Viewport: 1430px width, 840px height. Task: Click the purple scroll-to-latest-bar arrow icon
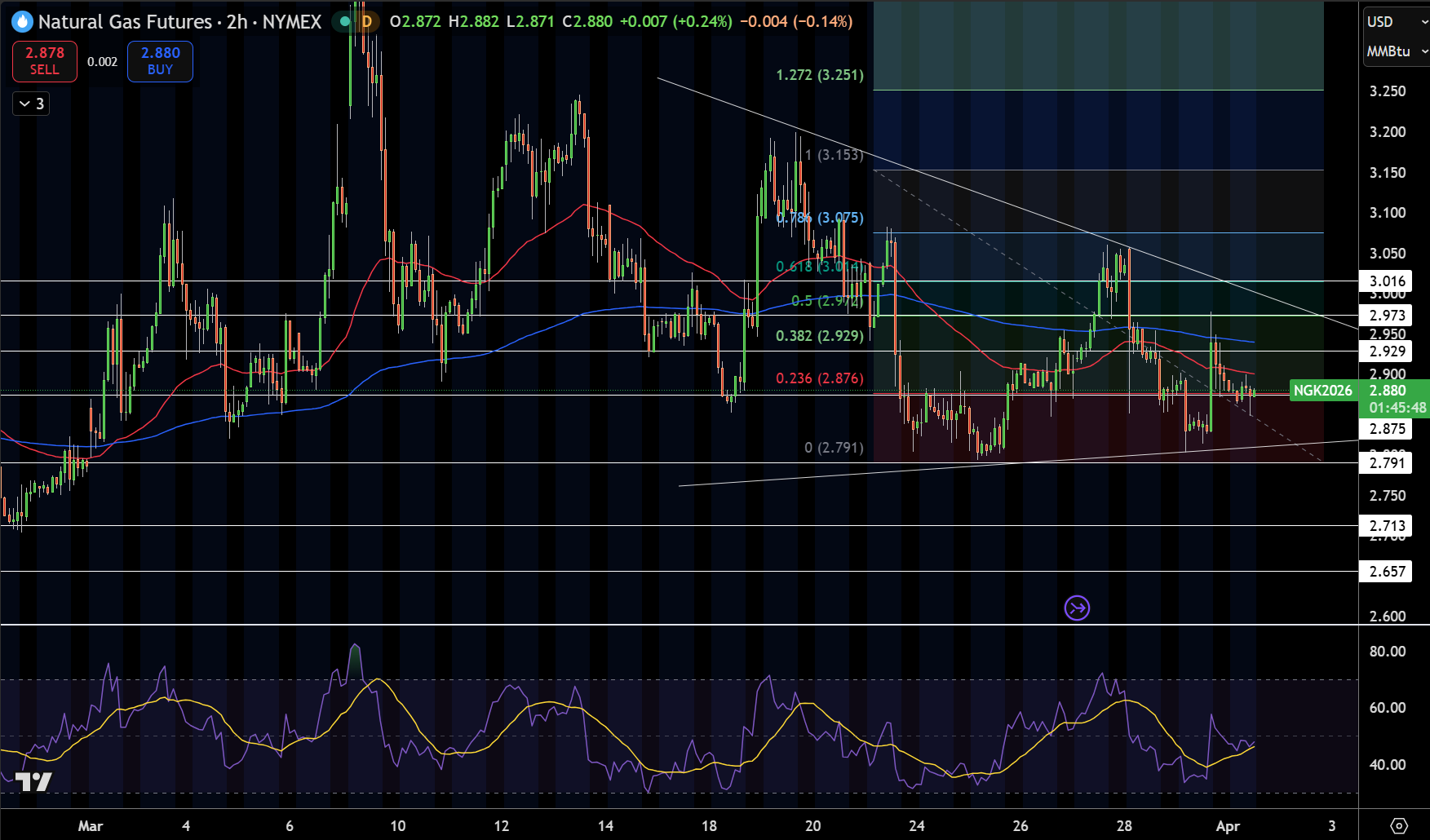(1077, 608)
